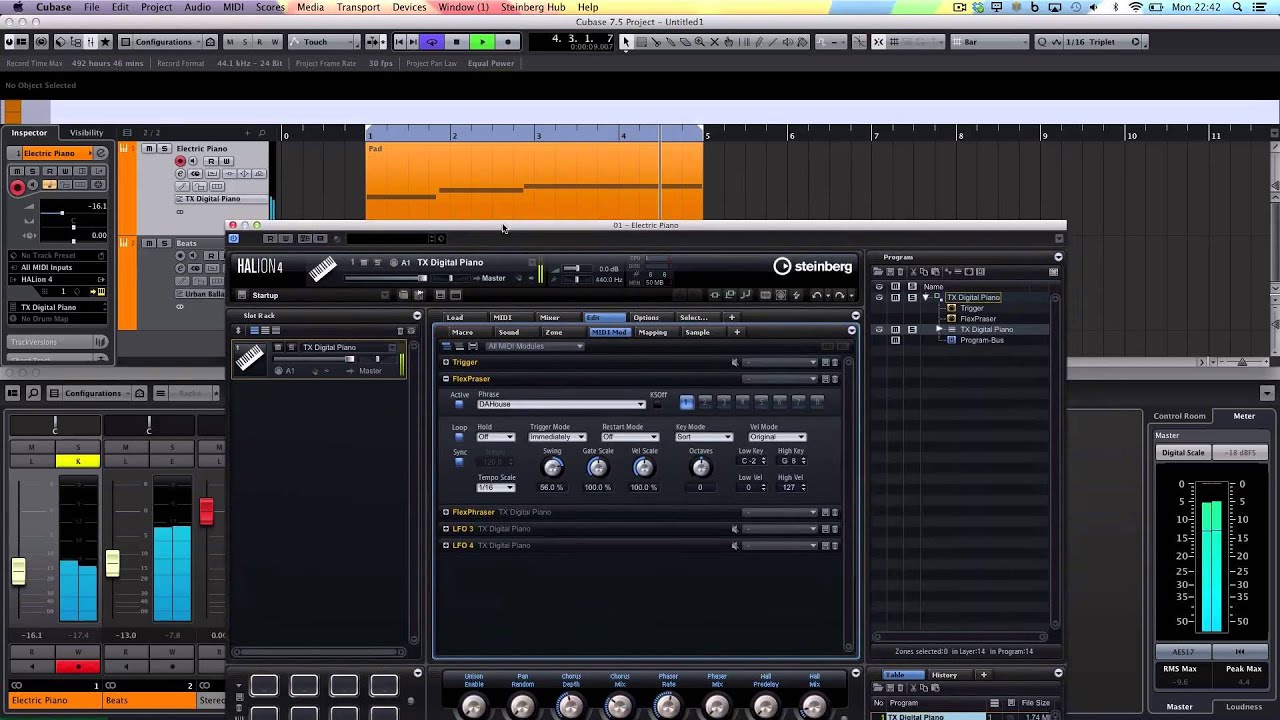This screenshot has height=720, width=1280.
Task: Select FlexPhraser variation button 2
Action: click(x=705, y=402)
